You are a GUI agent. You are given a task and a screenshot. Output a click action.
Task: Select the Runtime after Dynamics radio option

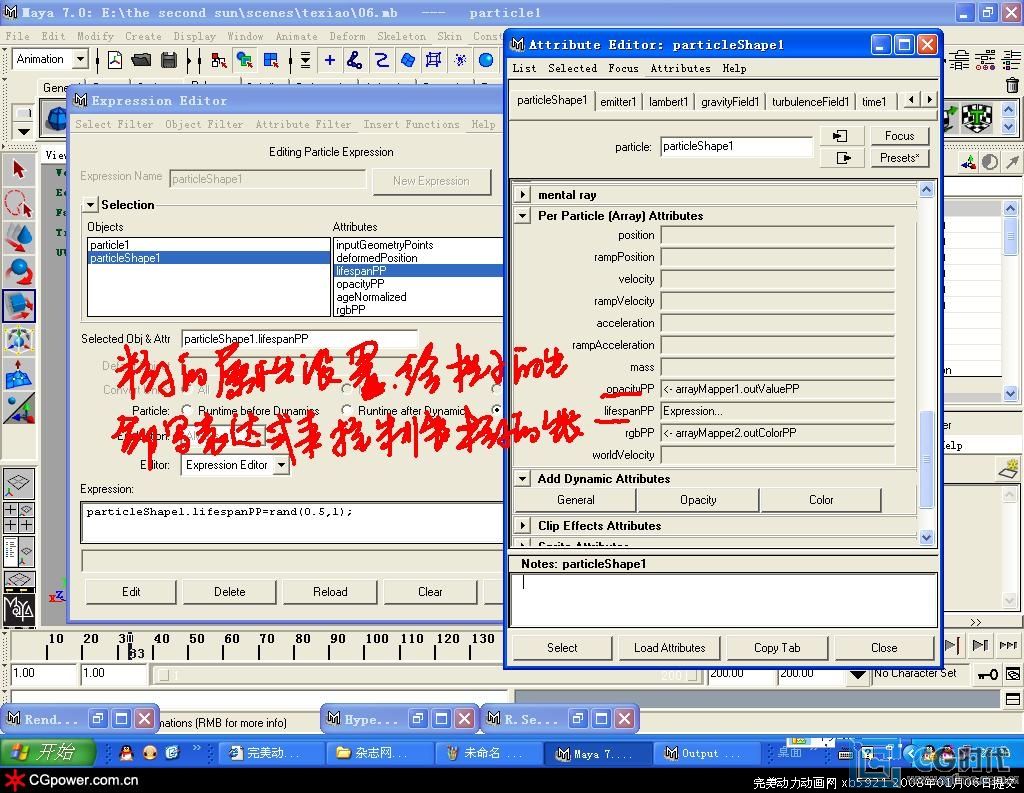347,411
